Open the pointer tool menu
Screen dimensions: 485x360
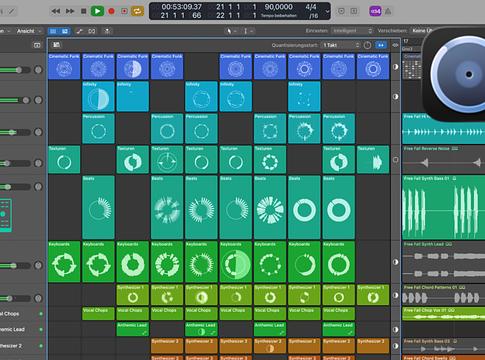[231, 31]
